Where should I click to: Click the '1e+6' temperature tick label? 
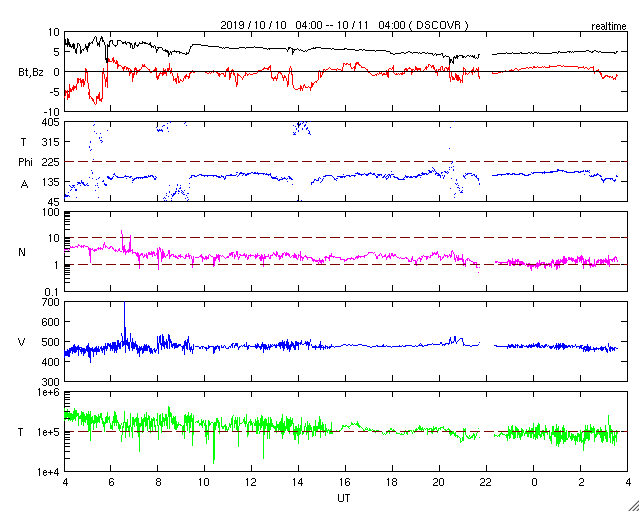pyautogui.click(x=49, y=392)
